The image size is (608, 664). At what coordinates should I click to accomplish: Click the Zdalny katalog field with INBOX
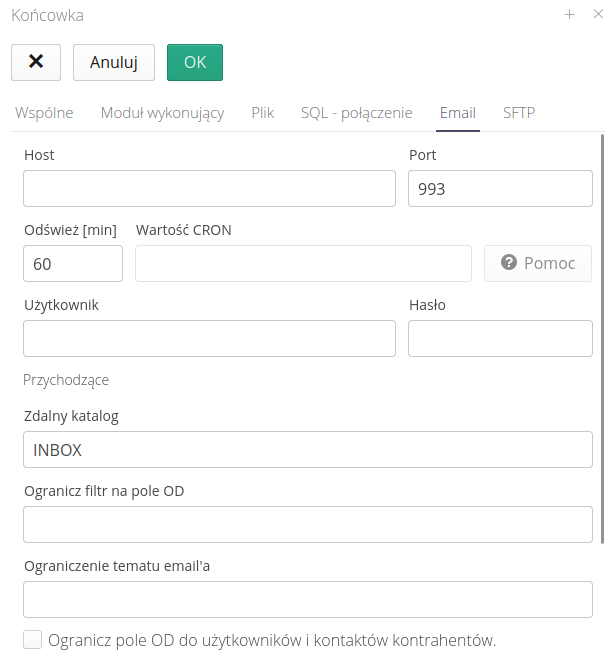click(x=307, y=450)
